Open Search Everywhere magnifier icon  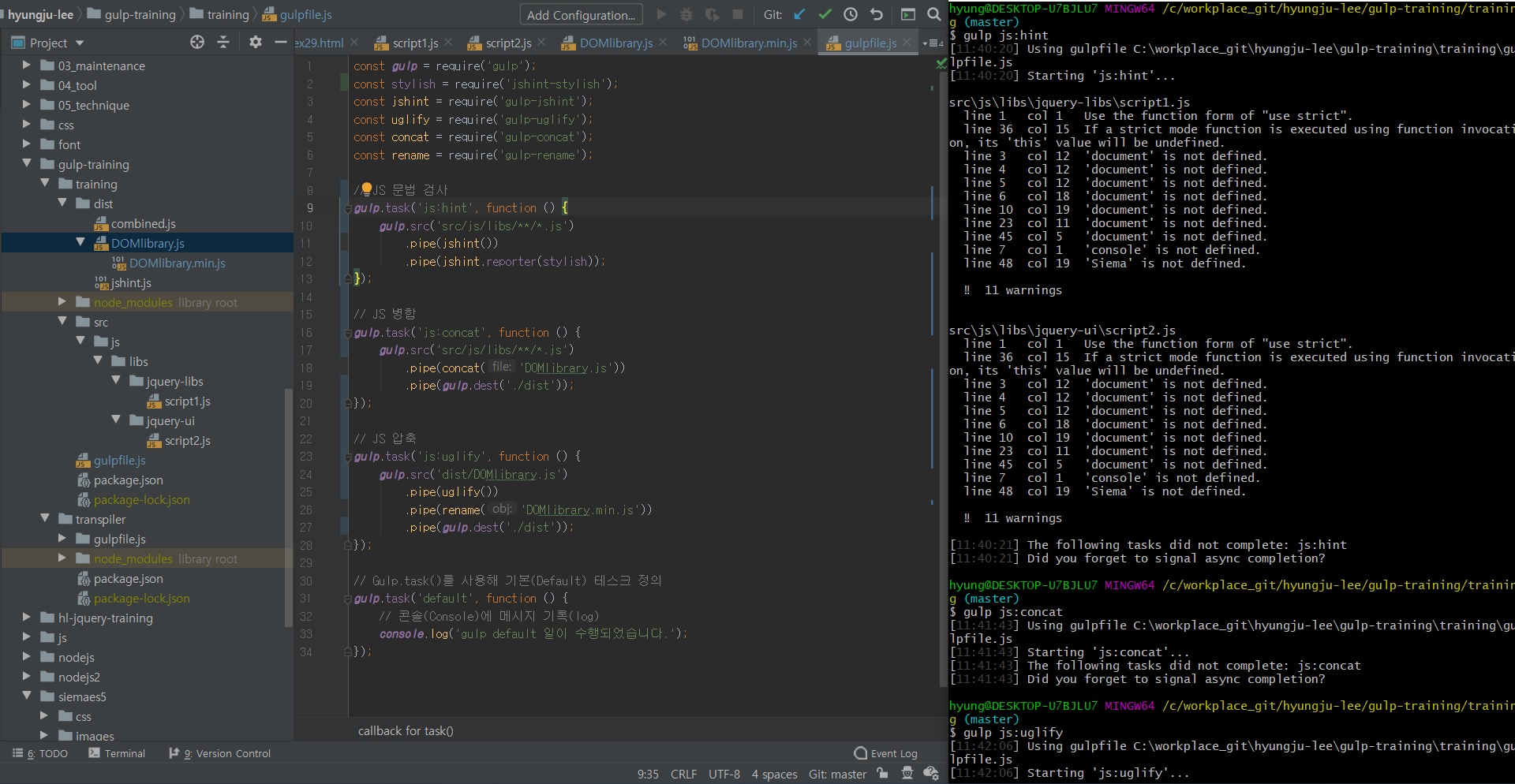934,14
